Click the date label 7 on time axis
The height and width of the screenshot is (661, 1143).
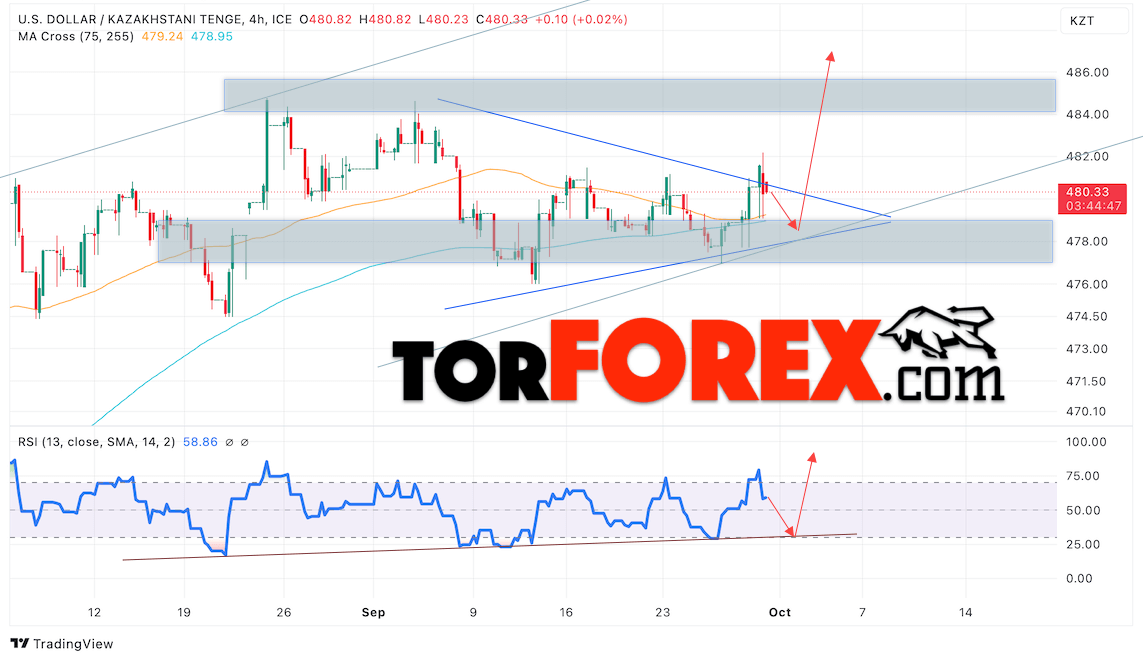pyautogui.click(x=862, y=613)
